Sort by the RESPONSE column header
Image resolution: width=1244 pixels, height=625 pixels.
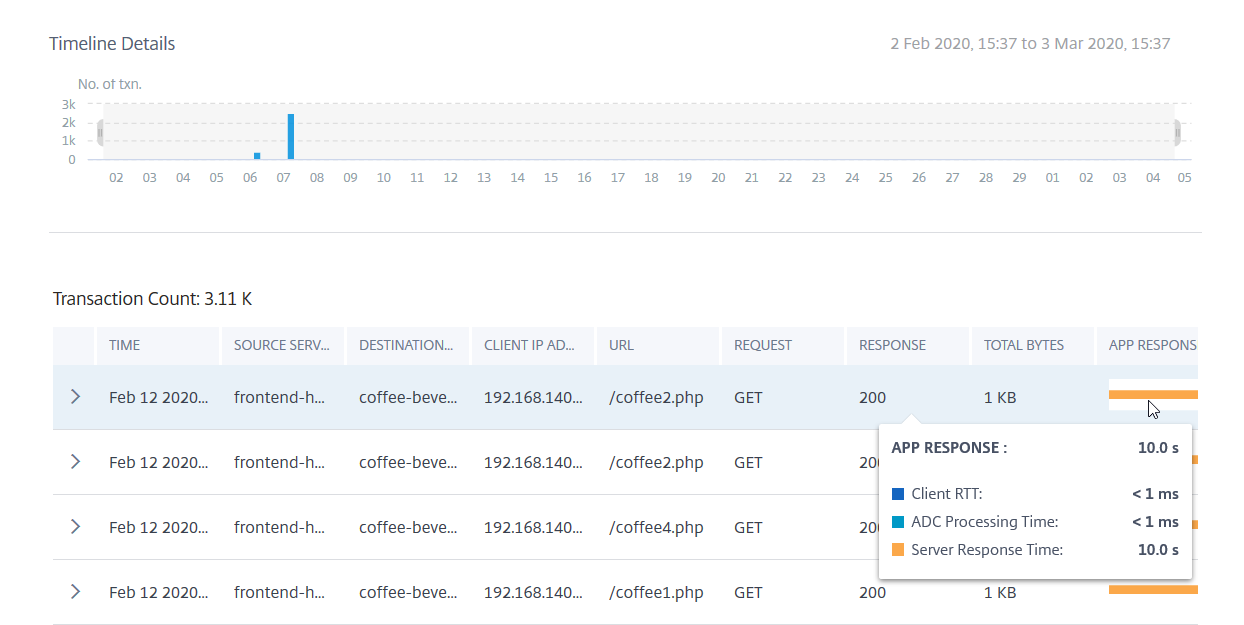(x=892, y=345)
